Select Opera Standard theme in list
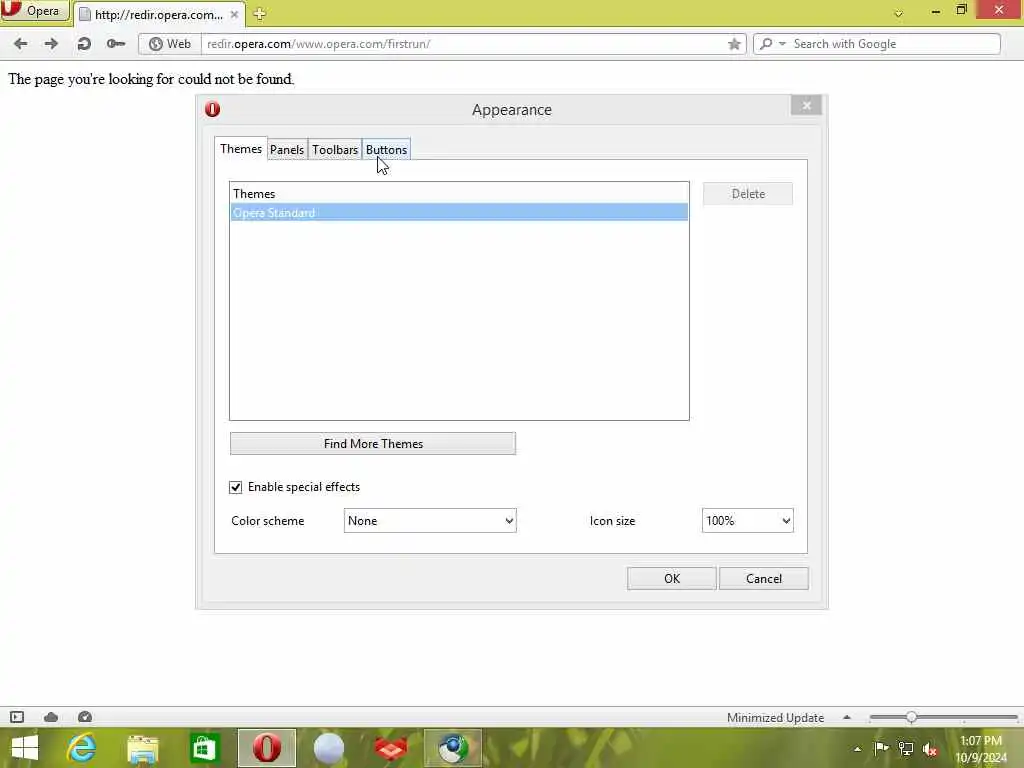The height and width of the screenshot is (768, 1024). [459, 212]
